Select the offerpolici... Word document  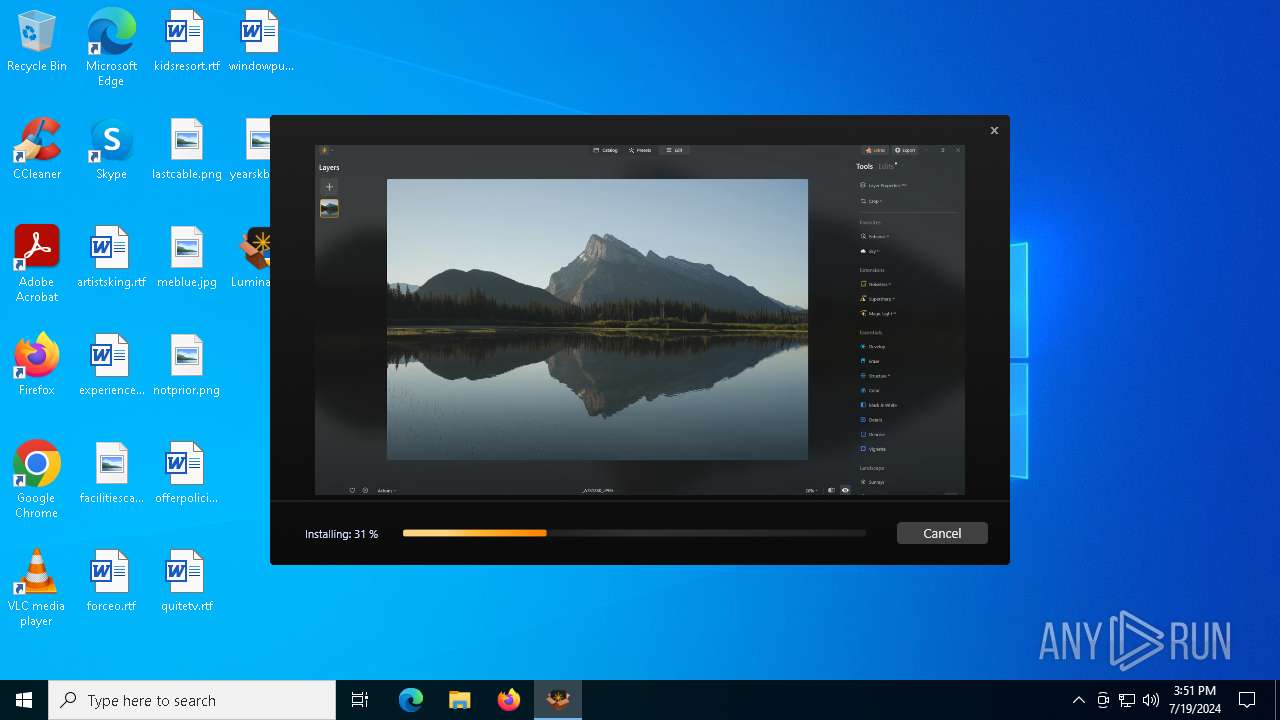[x=186, y=474]
